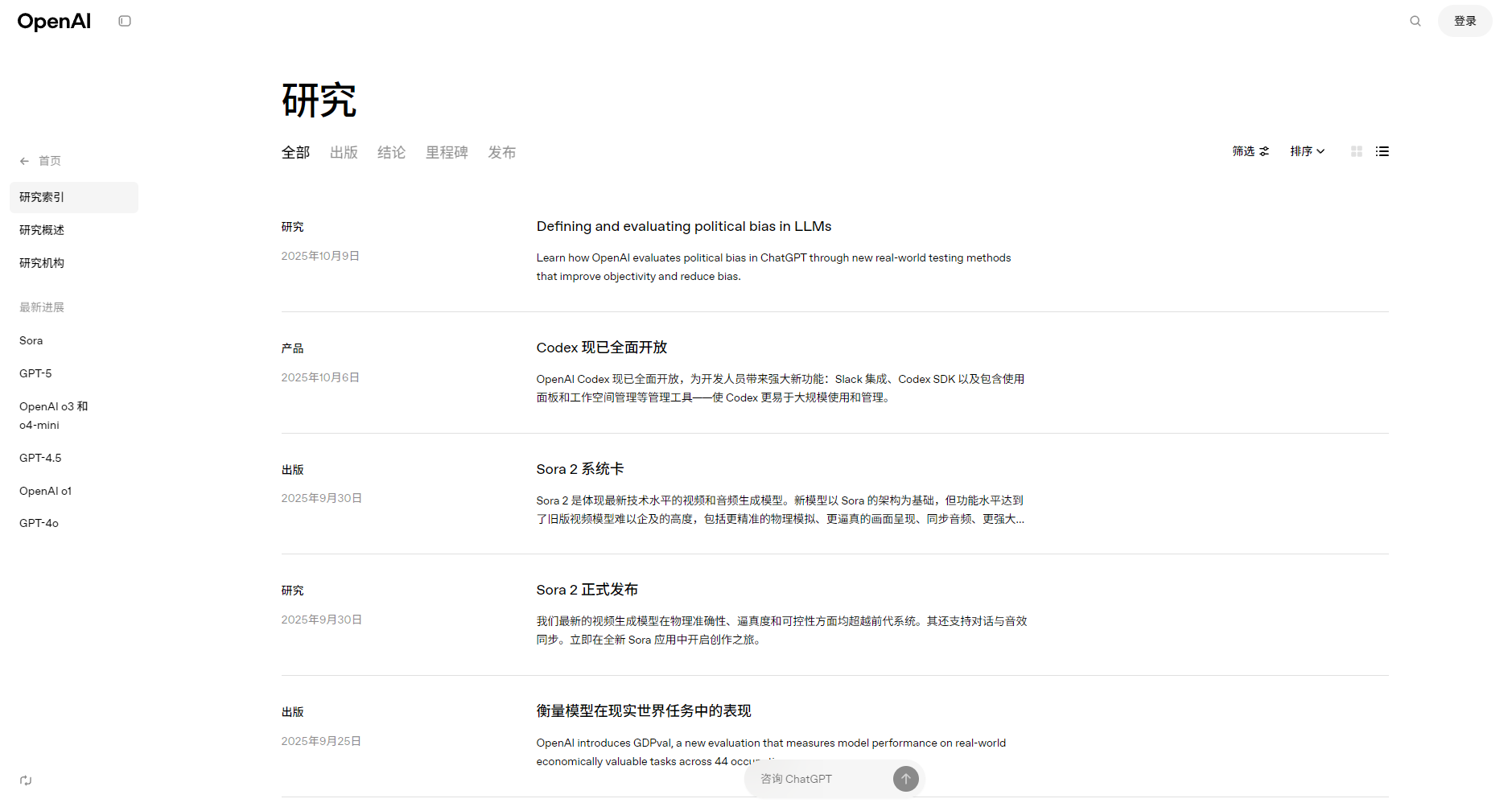
Task: Open the Codex 现已全面开放 article
Action: [601, 348]
